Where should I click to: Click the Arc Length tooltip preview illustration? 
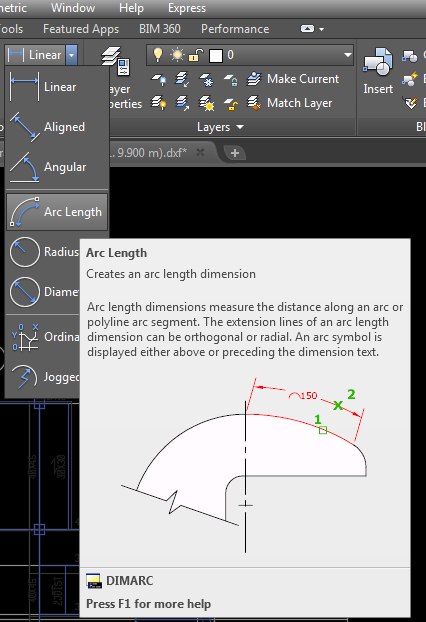tap(244, 464)
